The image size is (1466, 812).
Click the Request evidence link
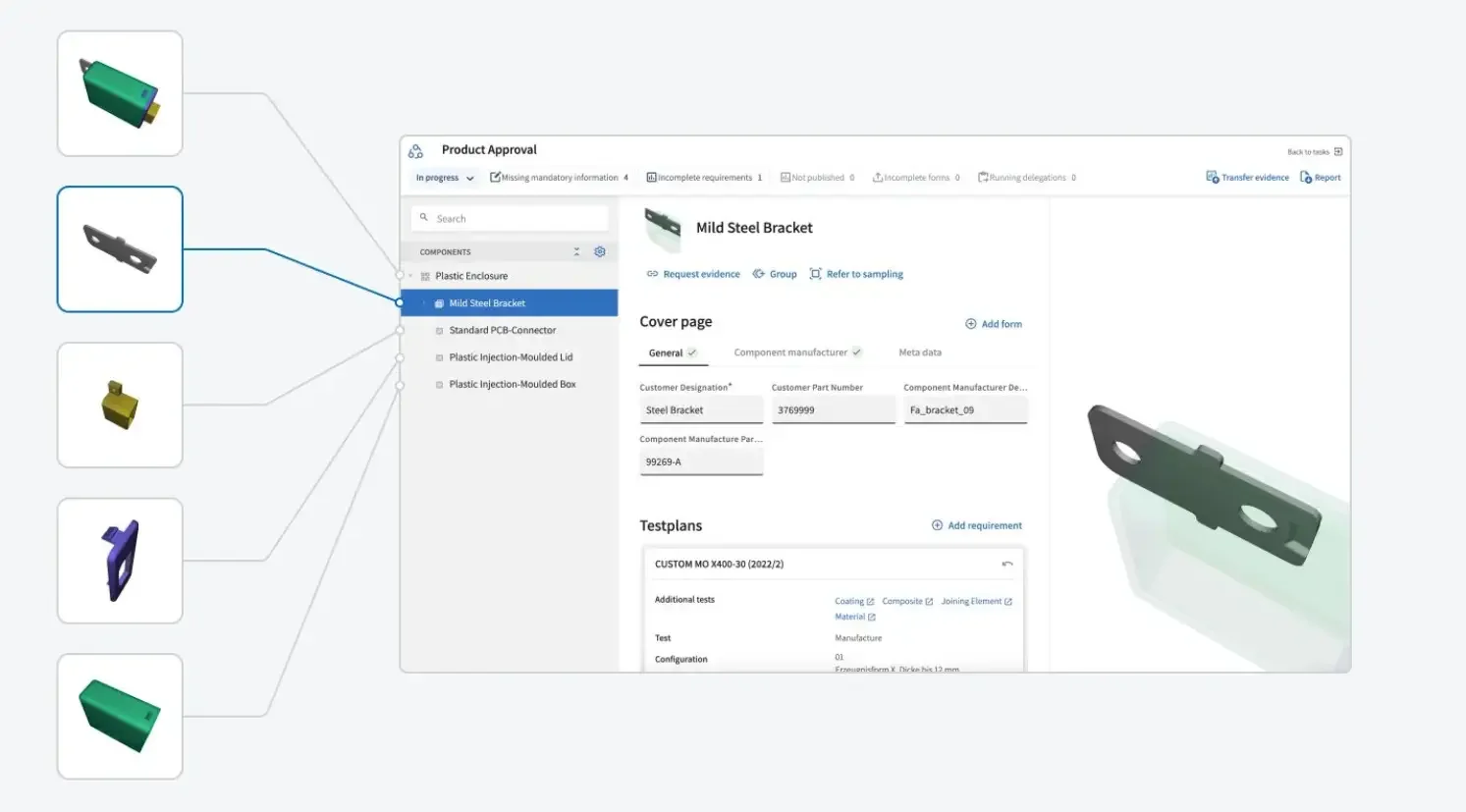point(693,274)
